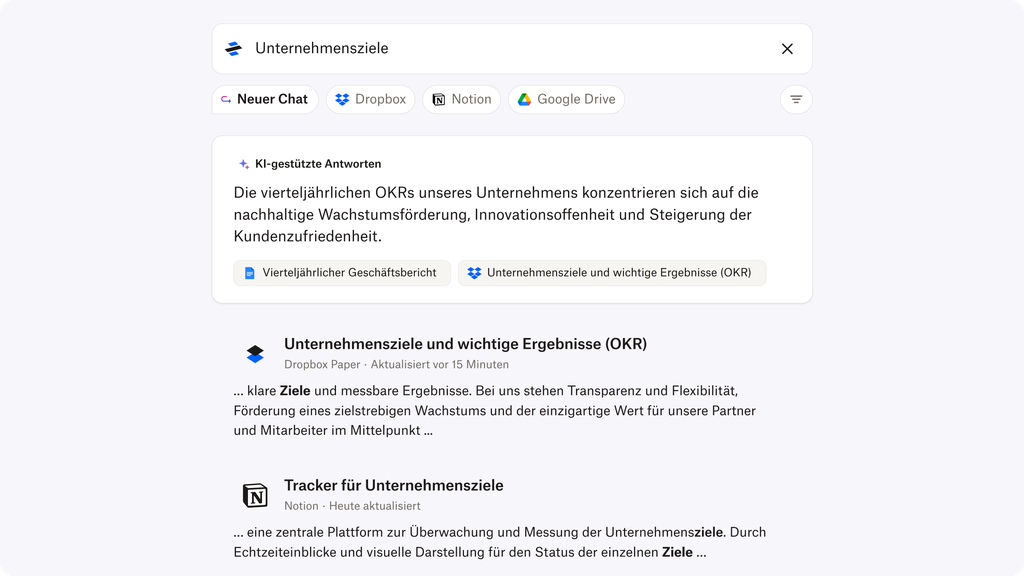Select the Notion logo in the Notion filter chip

click(438, 99)
